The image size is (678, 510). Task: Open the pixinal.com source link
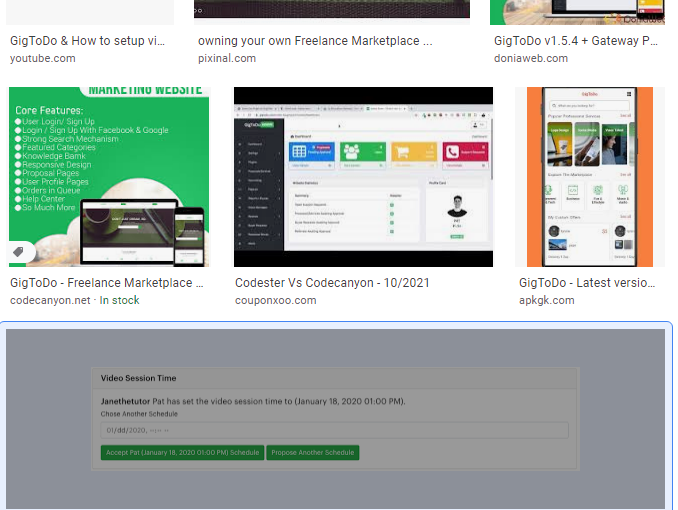coord(226,58)
